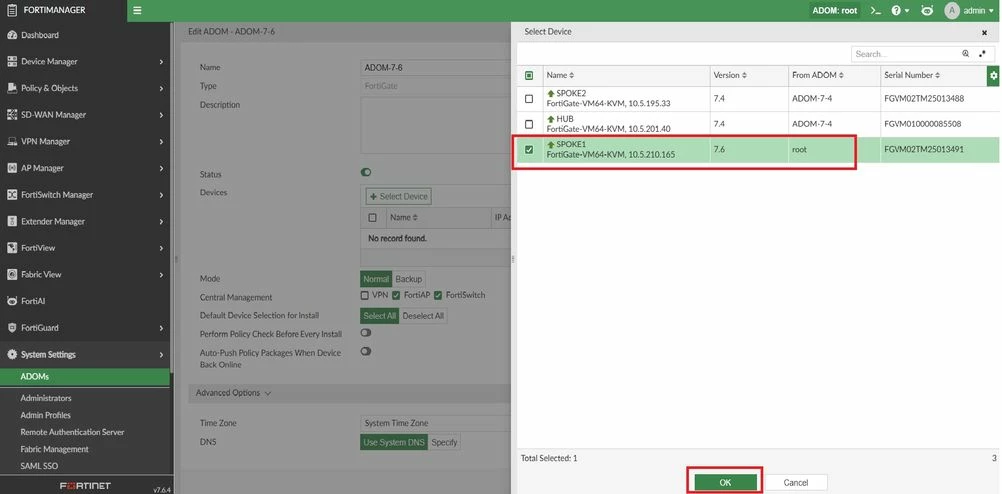Click the Policy & Objects sidebar icon
1002x494 pixels.
click(x=12, y=88)
